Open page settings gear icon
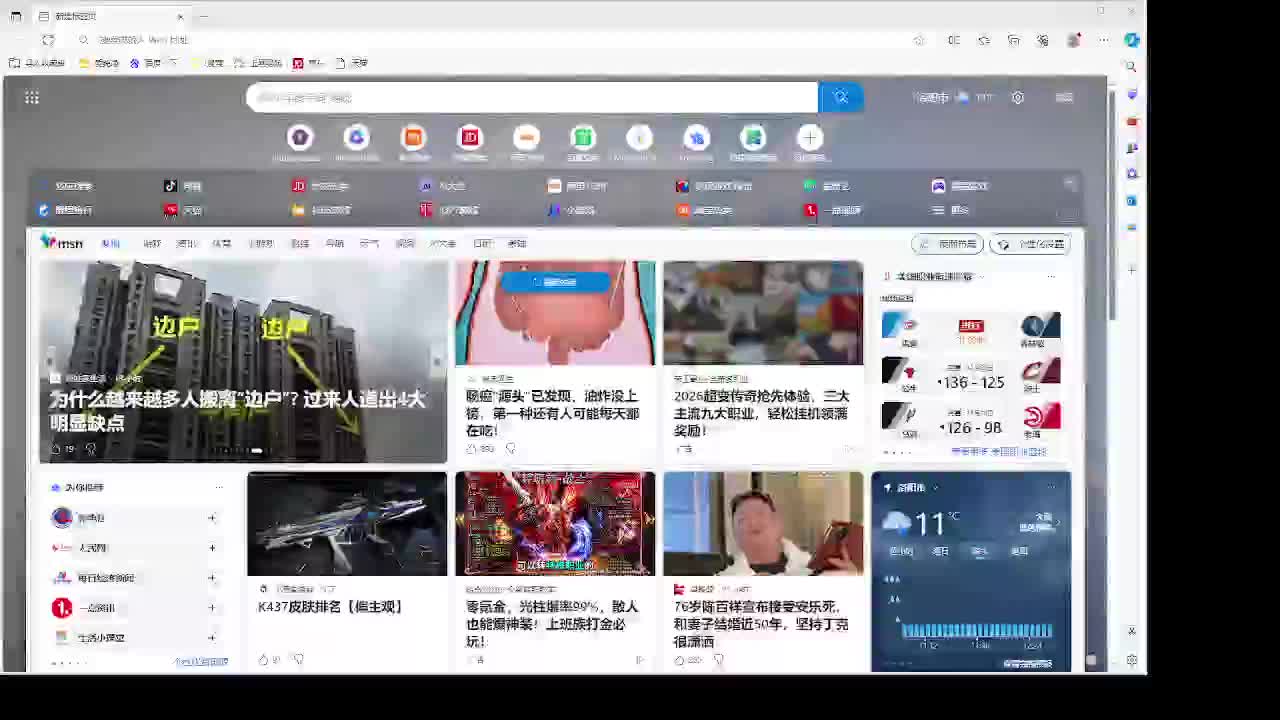This screenshot has height=720, width=1280. [x=1017, y=97]
